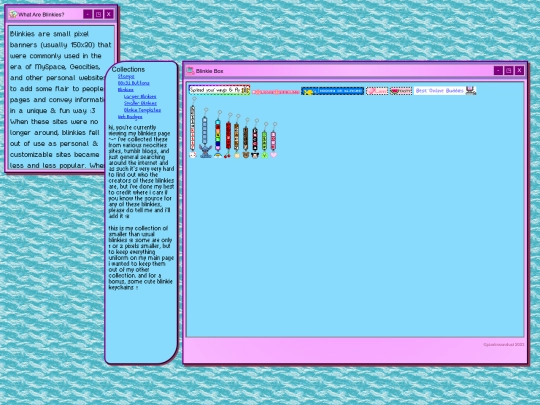Click the 'Blinkie Box' title text
540x405 pixels.
[209, 71]
